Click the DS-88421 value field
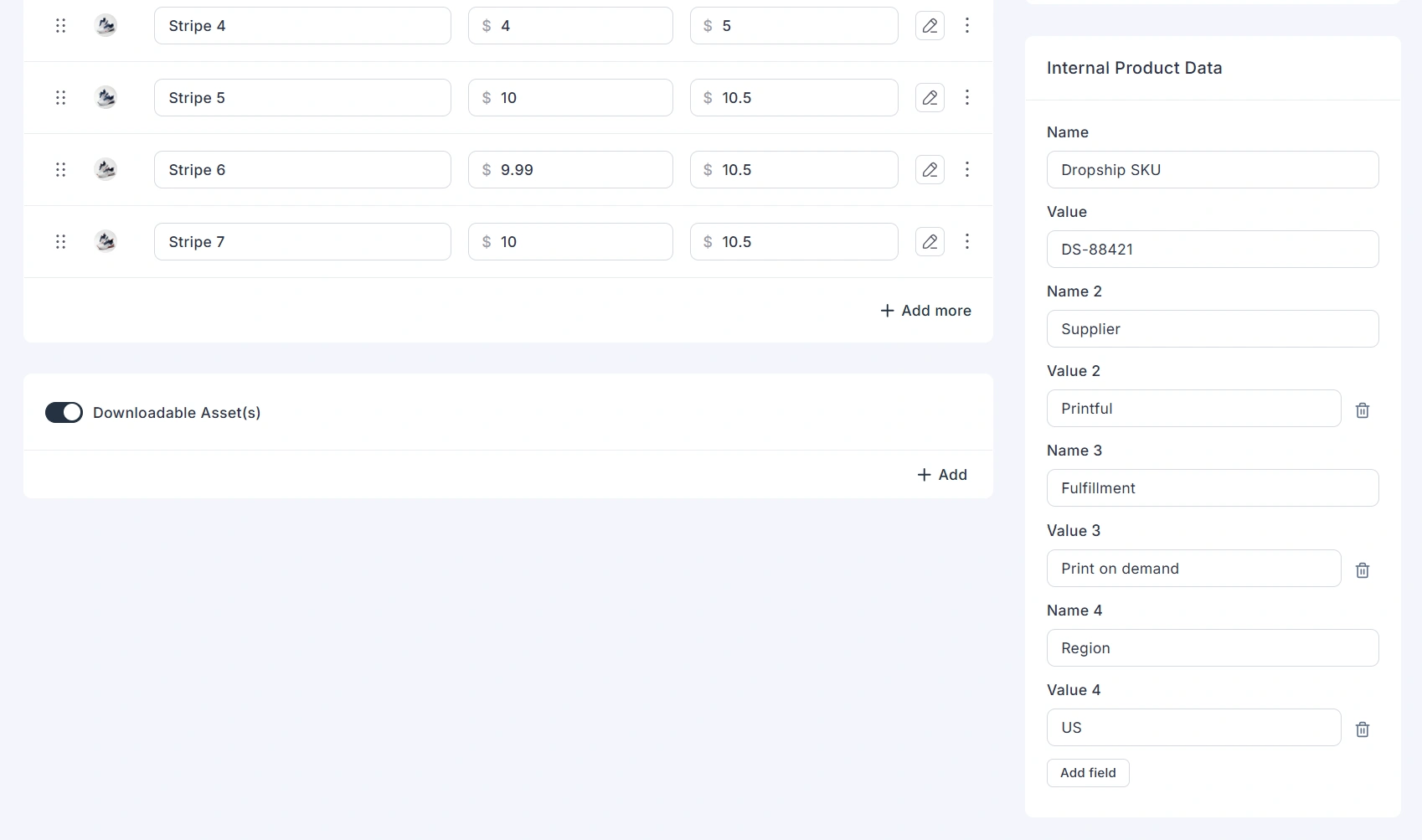1422x840 pixels. click(1213, 250)
